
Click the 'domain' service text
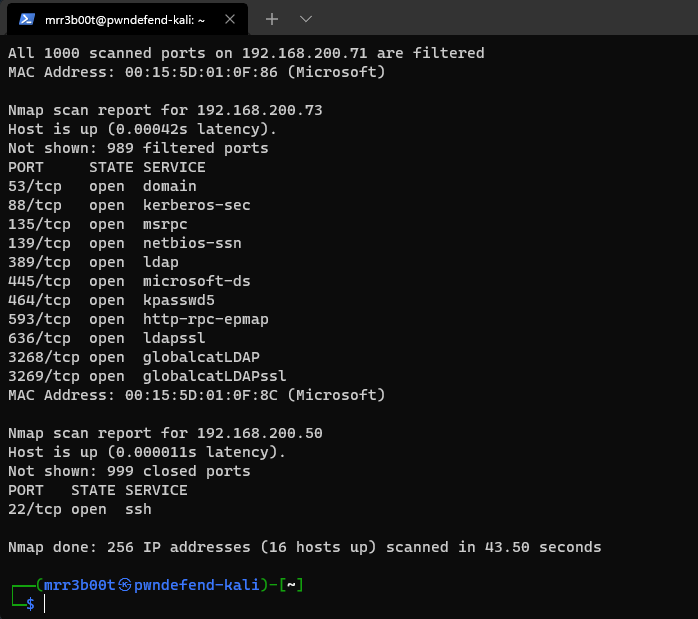[x=169, y=186]
